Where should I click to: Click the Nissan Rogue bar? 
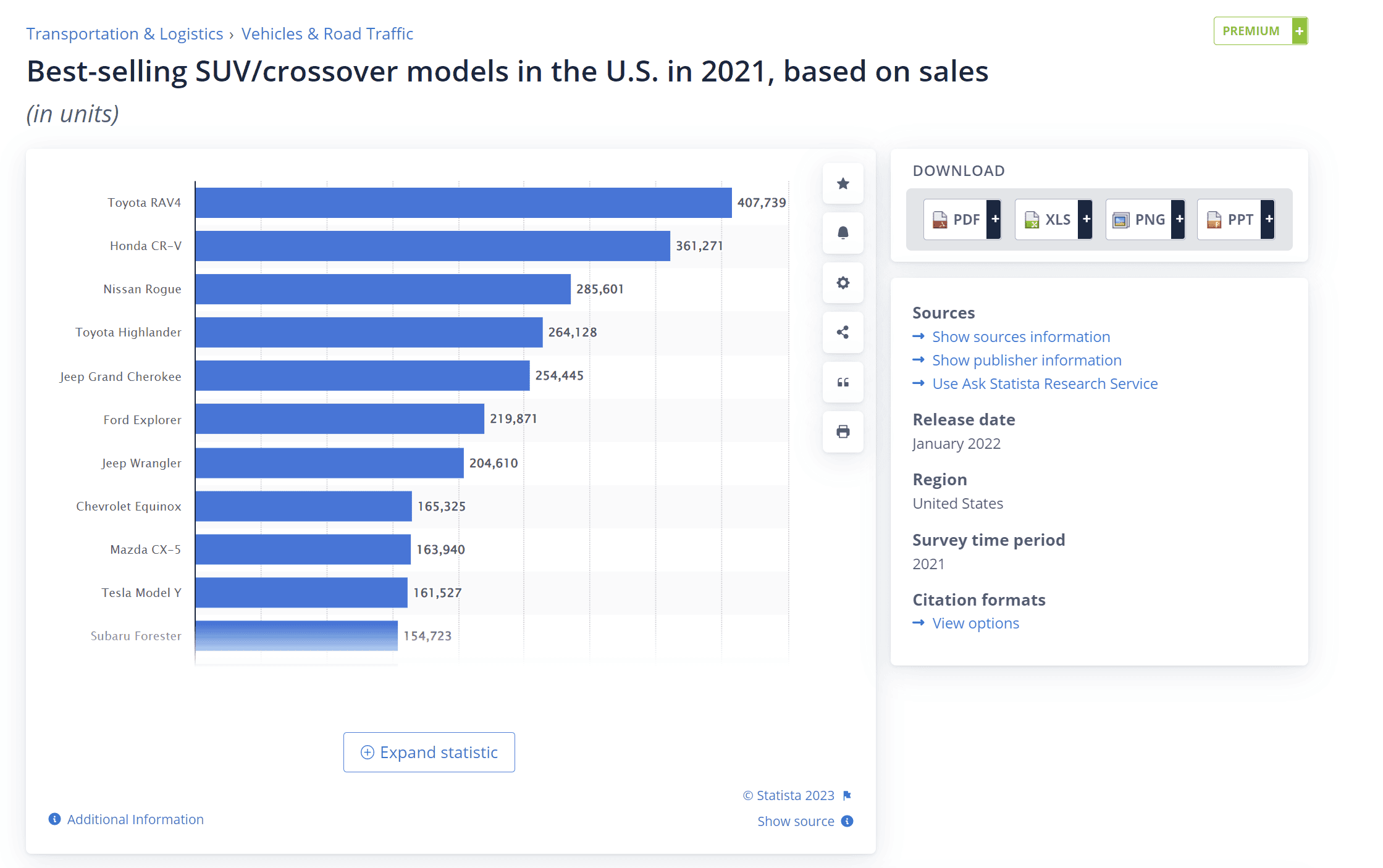pos(383,289)
